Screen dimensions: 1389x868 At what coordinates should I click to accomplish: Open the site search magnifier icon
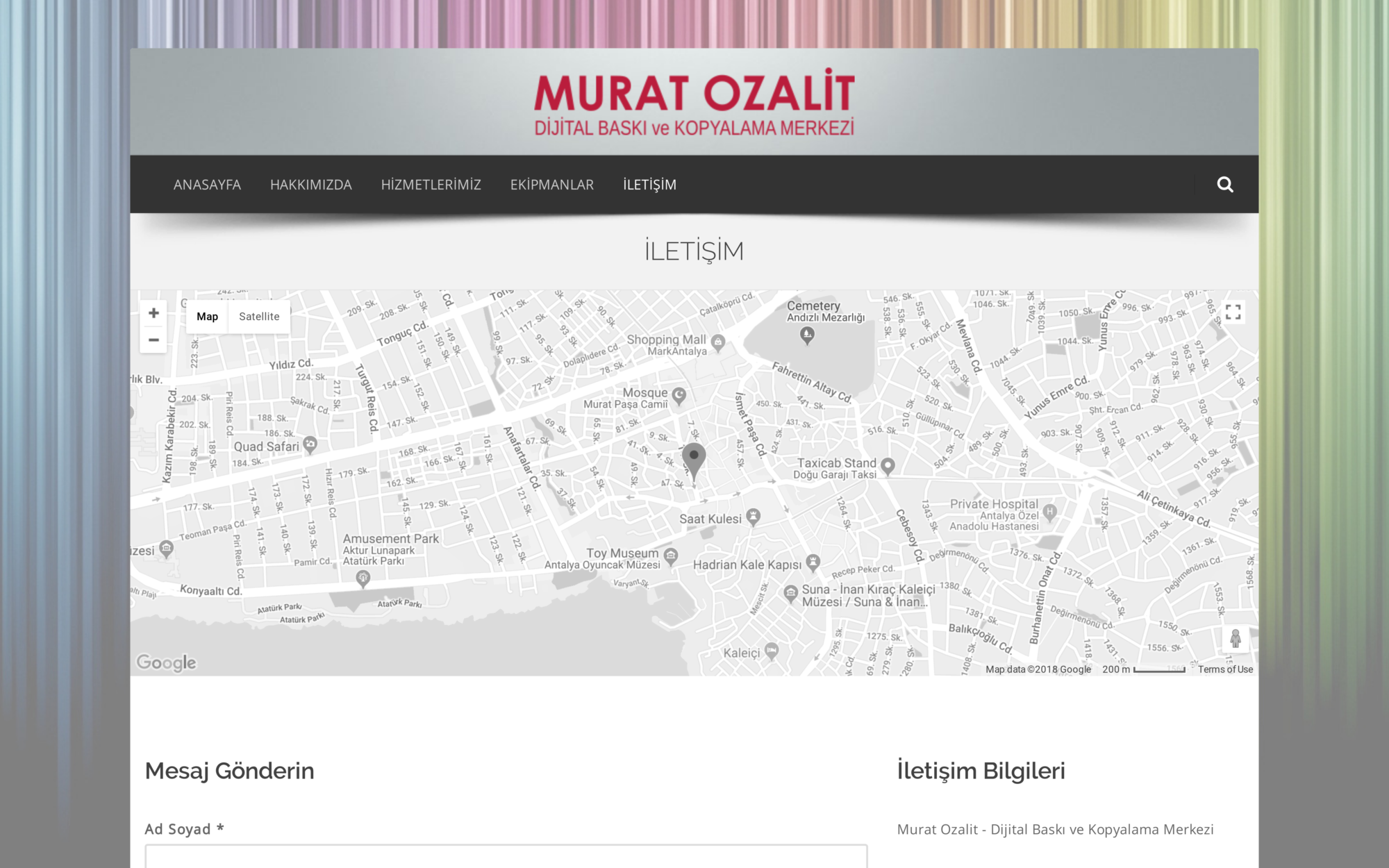[1225, 184]
